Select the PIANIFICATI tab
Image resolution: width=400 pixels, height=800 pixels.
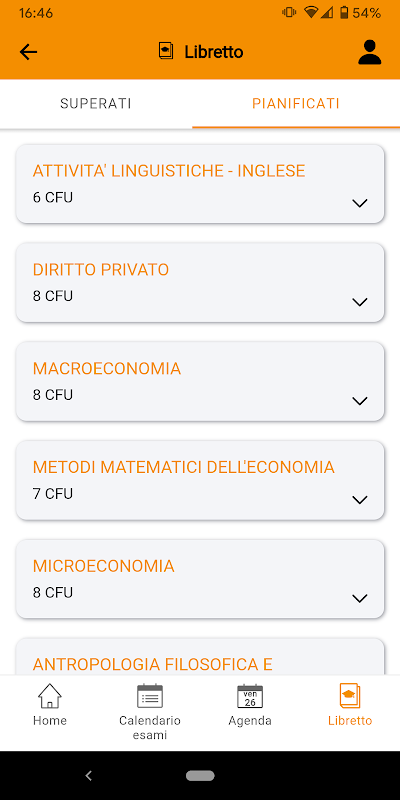296,104
